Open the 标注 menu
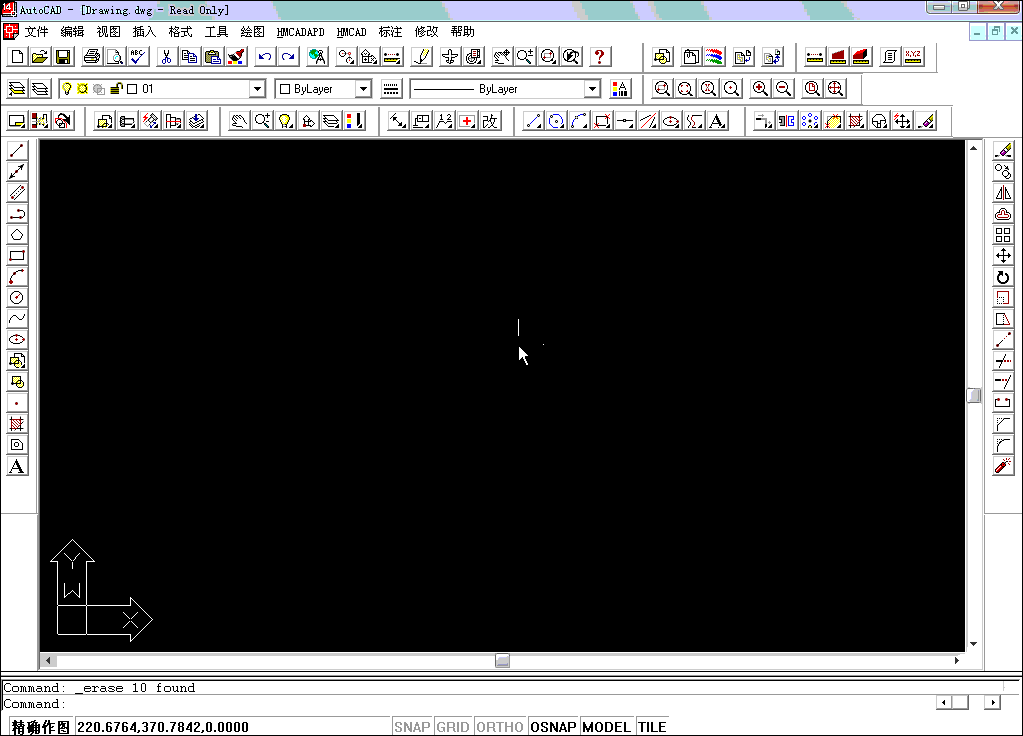 pyautogui.click(x=390, y=32)
